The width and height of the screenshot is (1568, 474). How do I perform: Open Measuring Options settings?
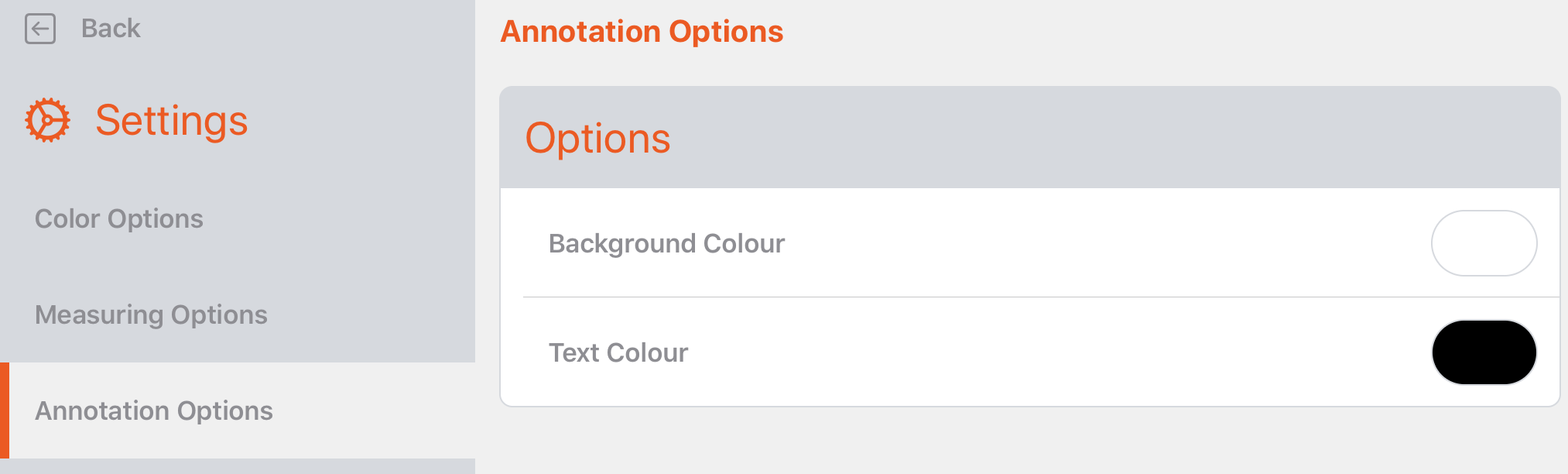(x=151, y=314)
